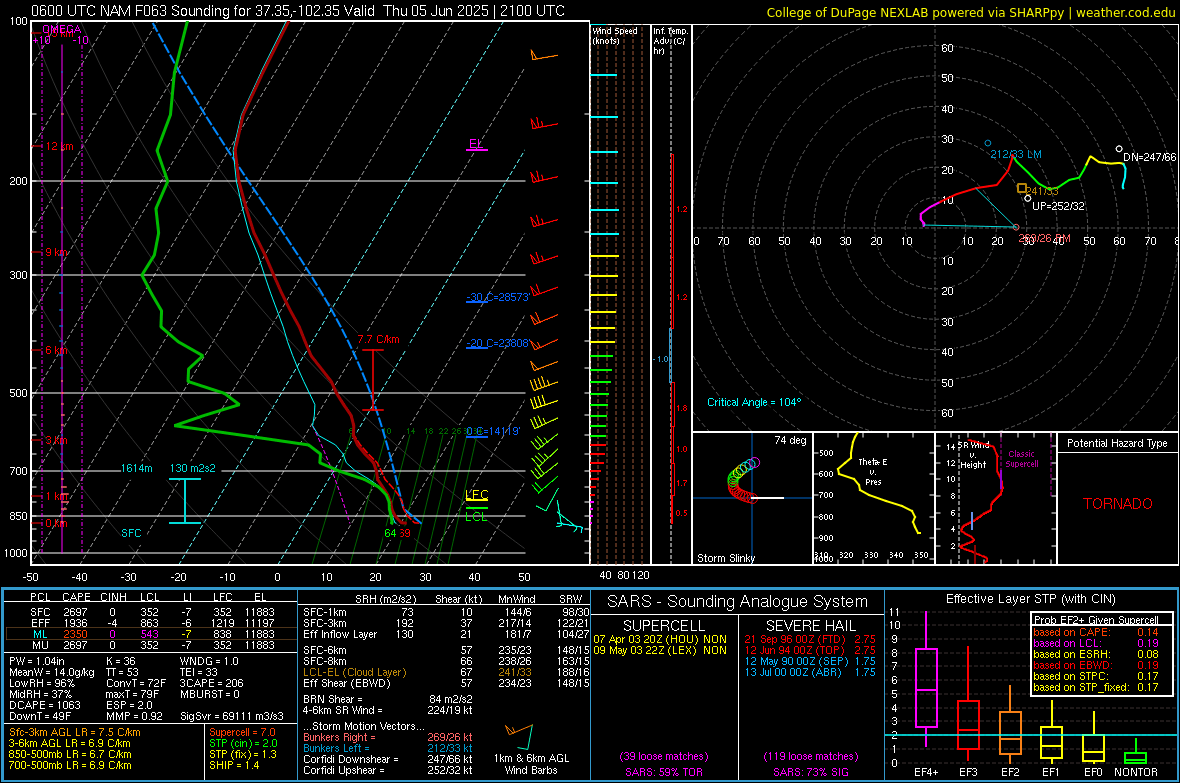Click the OMEGA label on the skew-T
This screenshot has width=1180, height=783.
62,29
